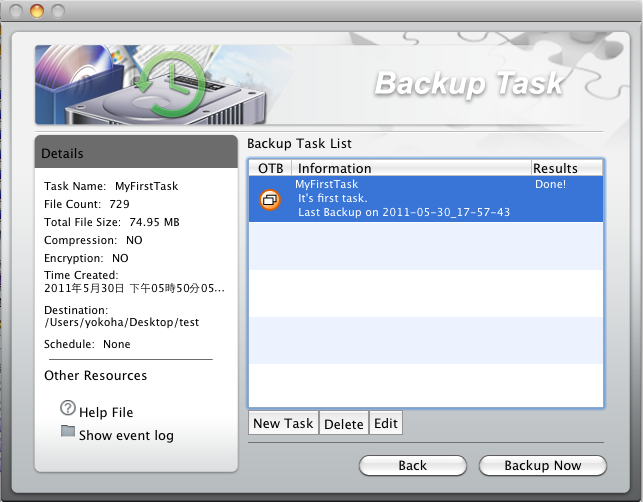Select the MyFirstTask row in task list
The width and height of the screenshot is (643, 502).
click(x=426, y=199)
